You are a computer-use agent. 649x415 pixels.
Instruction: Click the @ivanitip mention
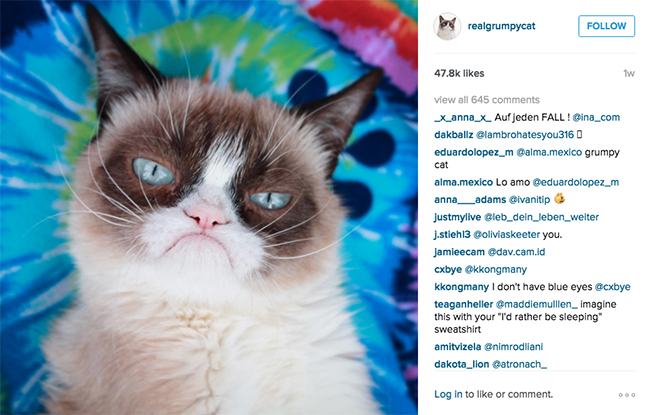click(x=529, y=200)
